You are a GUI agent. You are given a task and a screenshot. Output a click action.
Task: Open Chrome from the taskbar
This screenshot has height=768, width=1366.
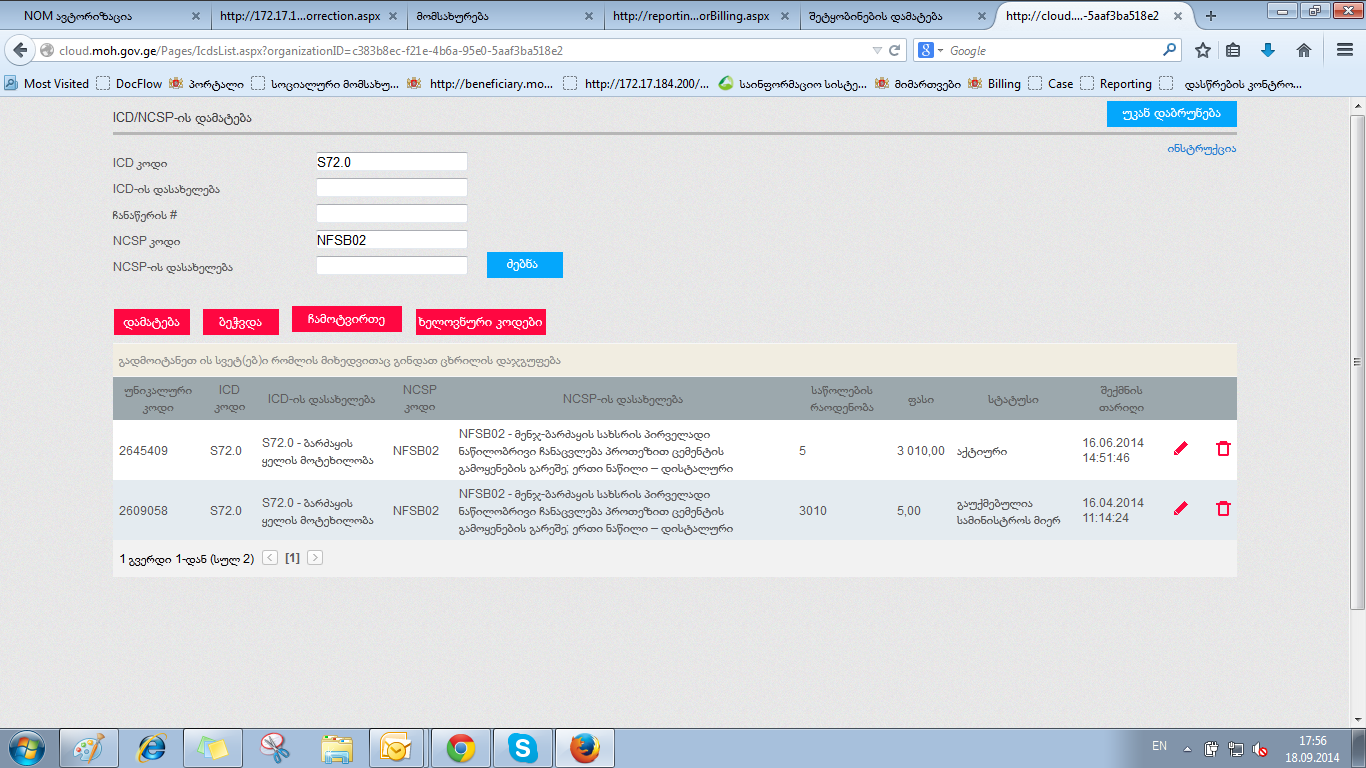point(460,748)
